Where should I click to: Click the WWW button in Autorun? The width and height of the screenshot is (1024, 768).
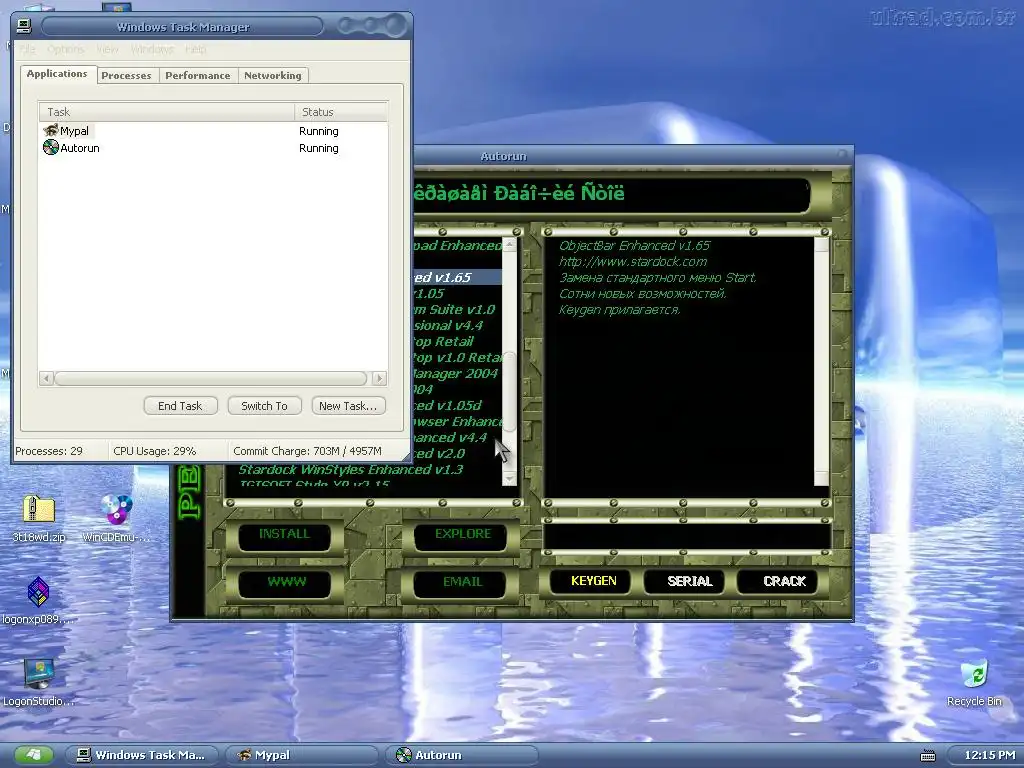click(285, 583)
